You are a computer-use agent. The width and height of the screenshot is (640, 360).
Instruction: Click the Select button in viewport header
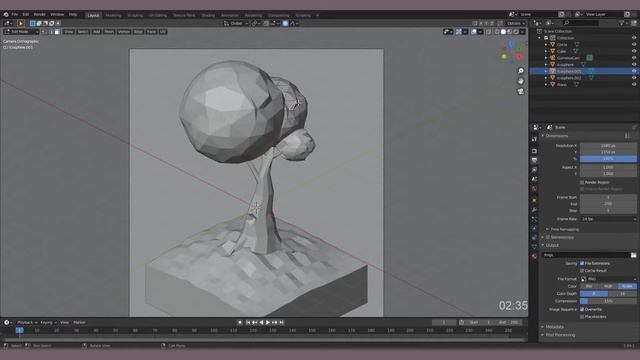pos(82,31)
